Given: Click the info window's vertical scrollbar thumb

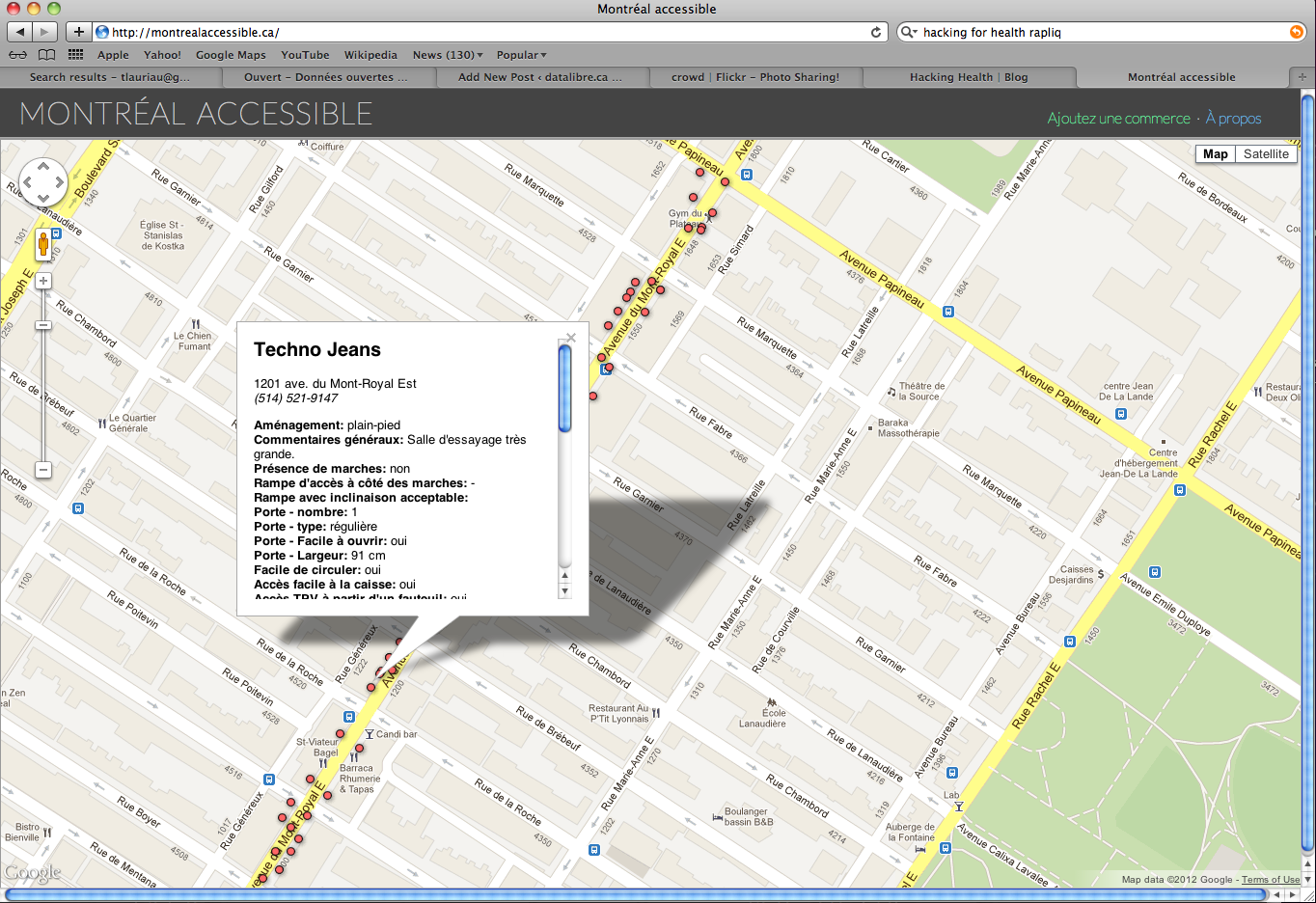Looking at the screenshot, I should coord(565,388).
